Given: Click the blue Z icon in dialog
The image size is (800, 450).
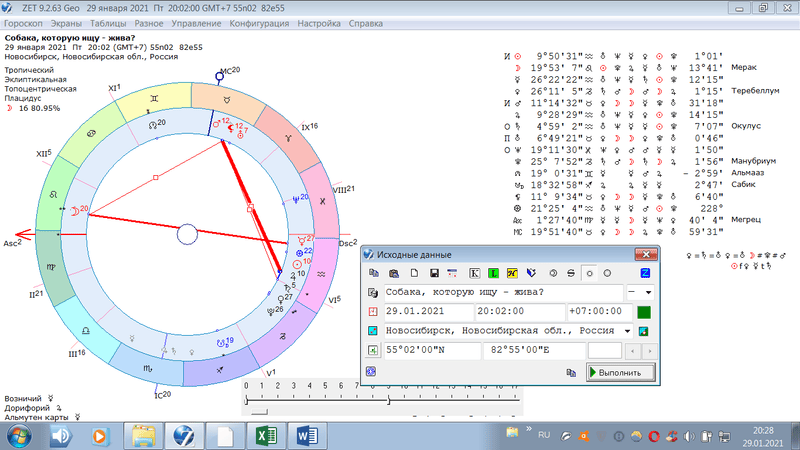Looking at the screenshot, I should [x=646, y=273].
